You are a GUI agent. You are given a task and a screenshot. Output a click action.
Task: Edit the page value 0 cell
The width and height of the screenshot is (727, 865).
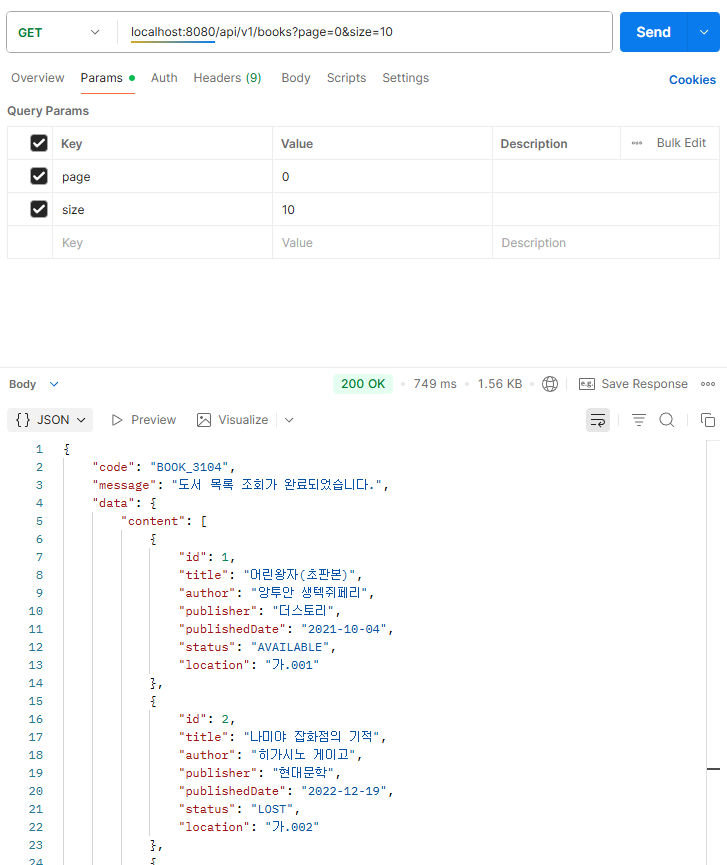[x=382, y=177]
